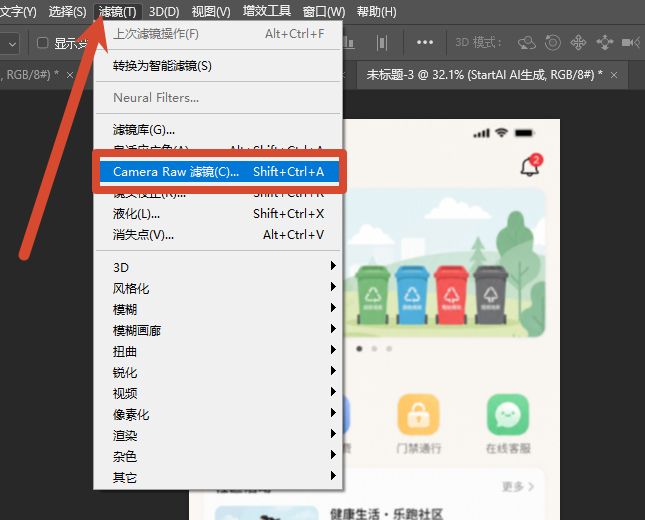Open 液化(L)... filter
Viewport: 645px width, 520px height.
point(218,214)
